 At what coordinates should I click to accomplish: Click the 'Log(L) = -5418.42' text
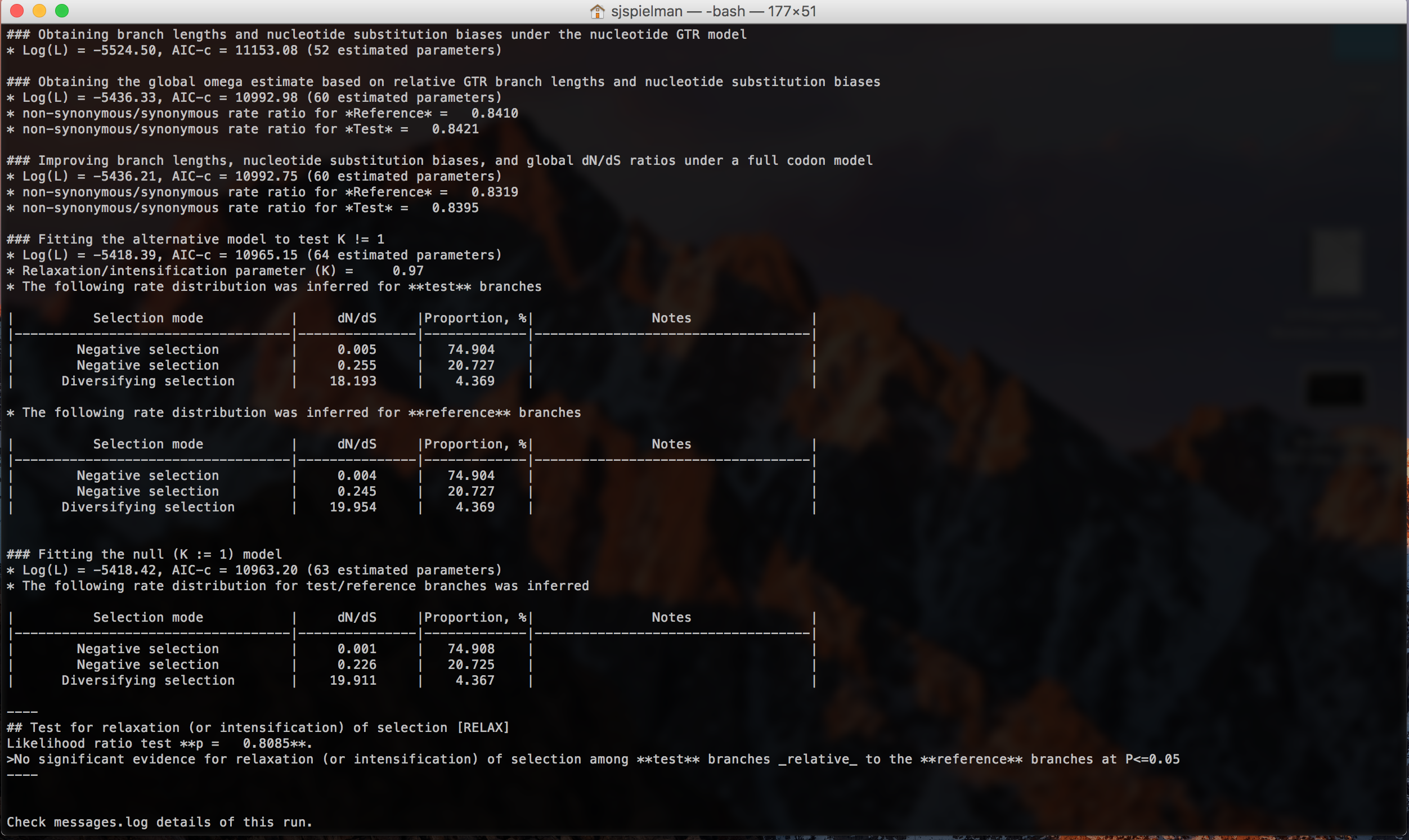[x=89, y=570]
